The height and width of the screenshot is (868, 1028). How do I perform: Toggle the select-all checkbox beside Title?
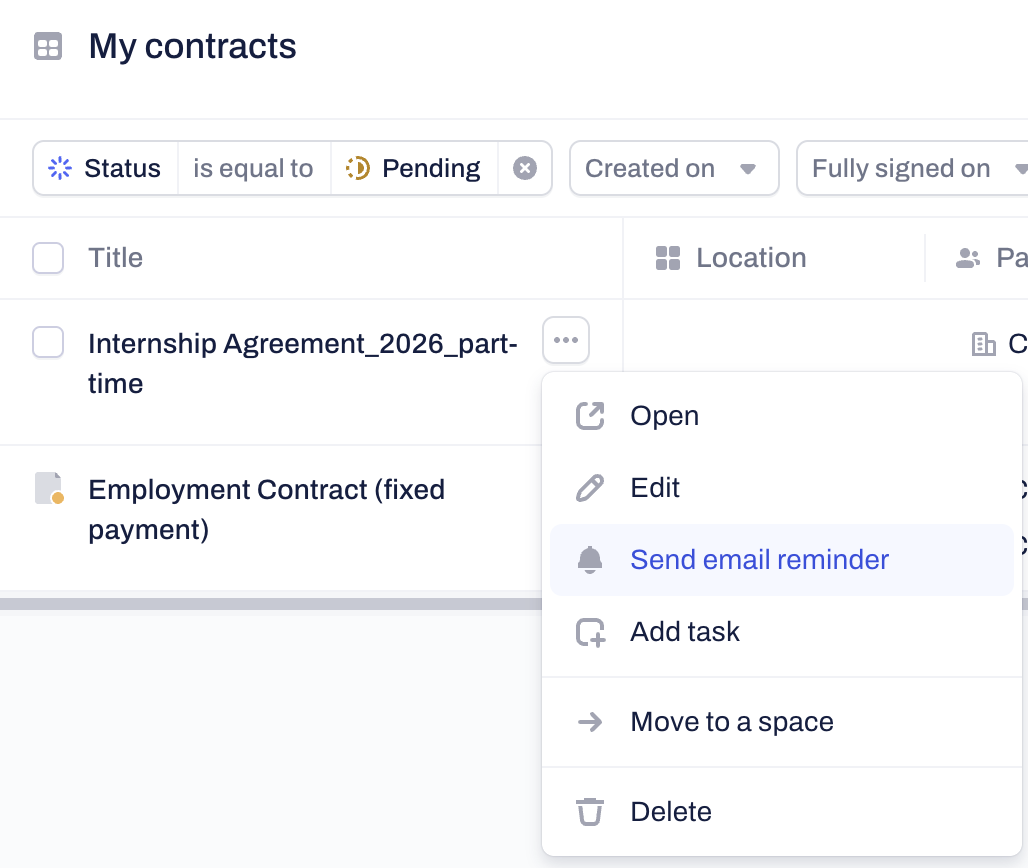coord(48,258)
